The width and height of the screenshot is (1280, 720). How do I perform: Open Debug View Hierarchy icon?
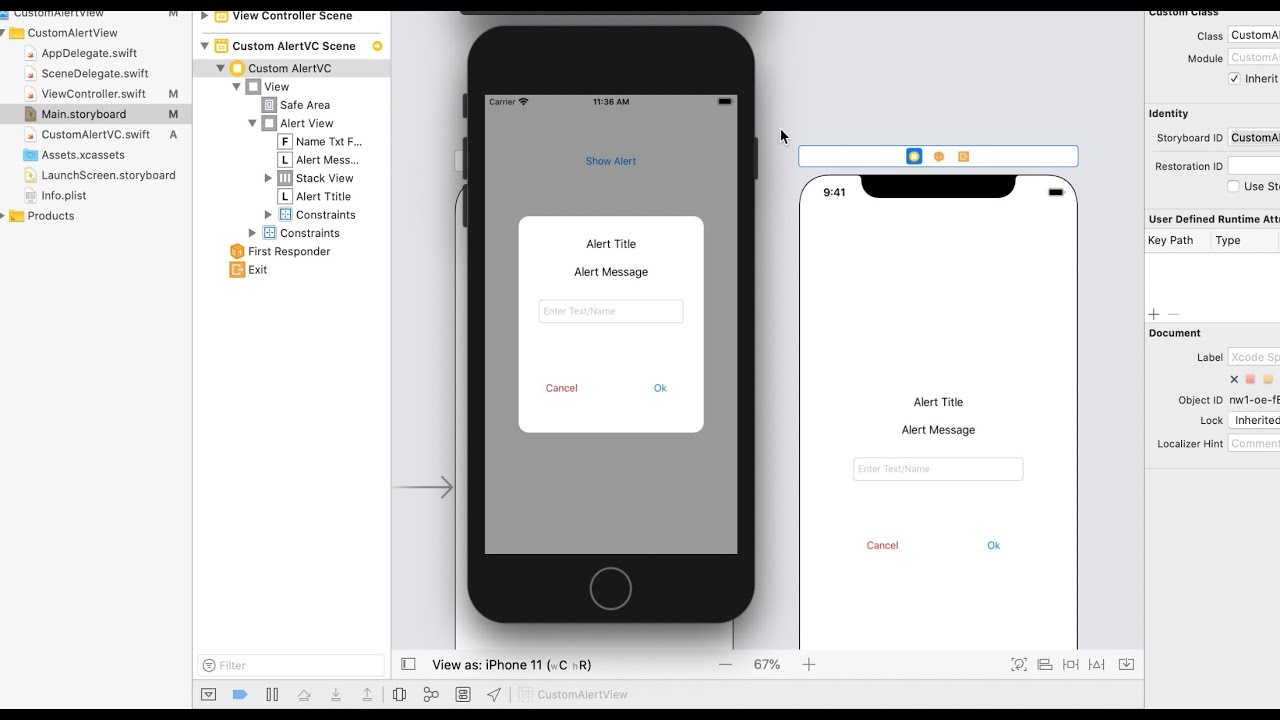[x=399, y=694]
